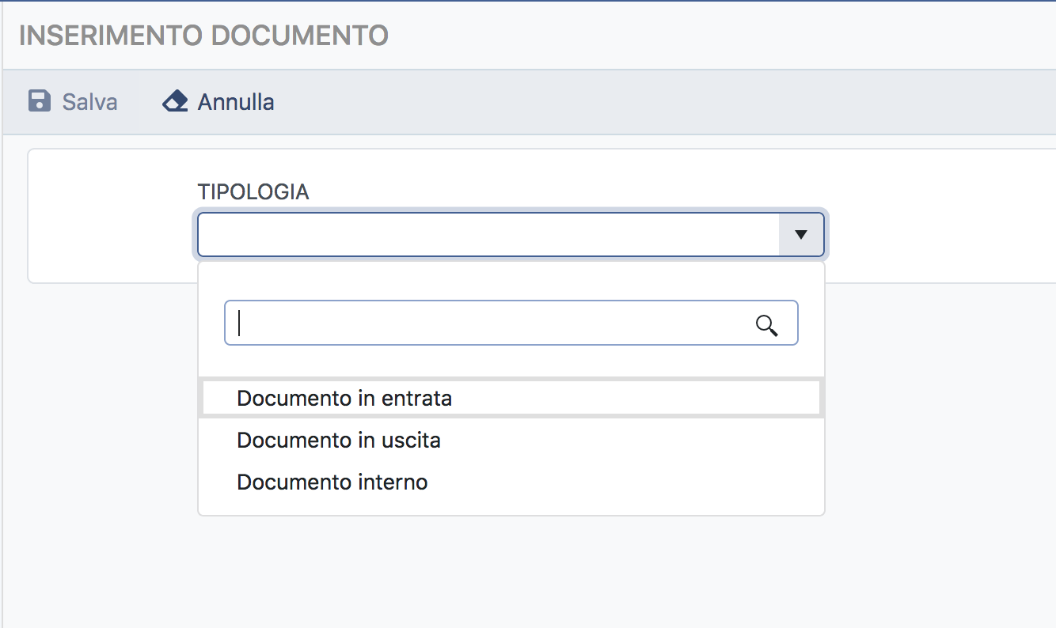
Task: Click the Salva button label
Action: point(90,102)
